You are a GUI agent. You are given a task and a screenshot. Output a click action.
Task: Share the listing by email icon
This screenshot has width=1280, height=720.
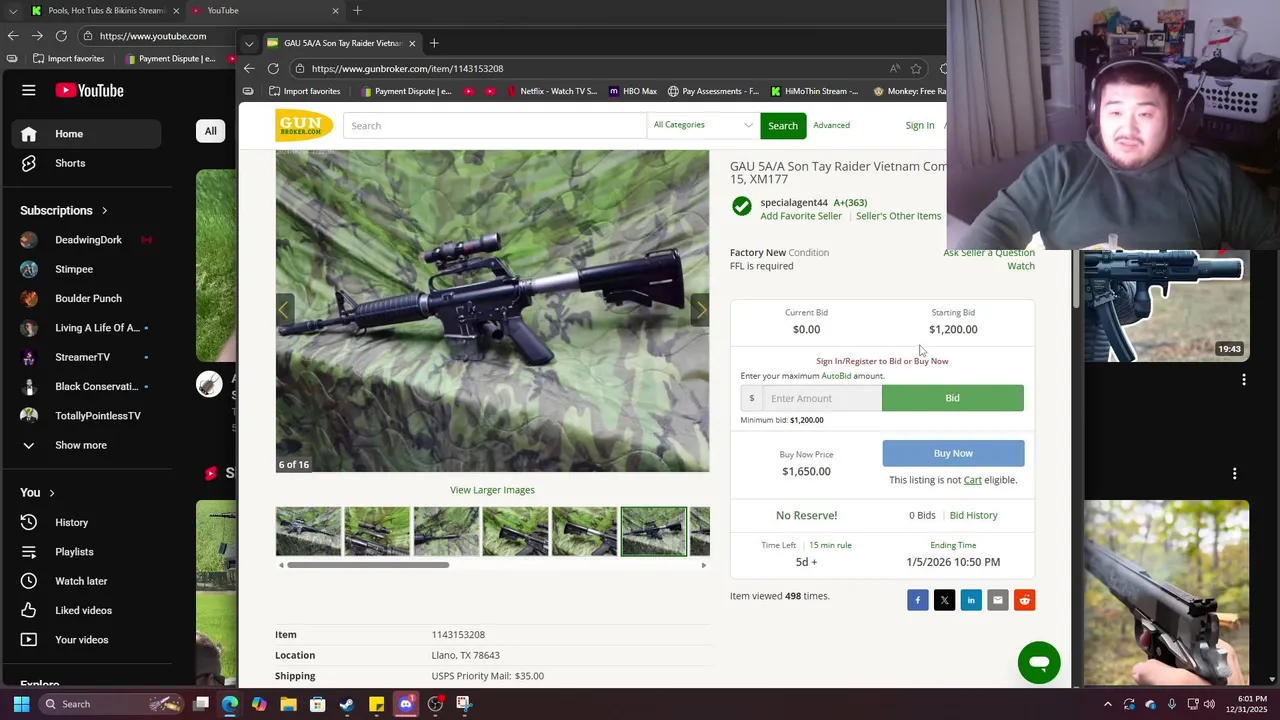coord(997,600)
